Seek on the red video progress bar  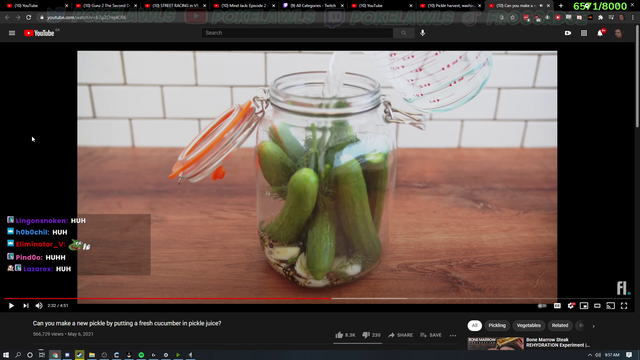pyautogui.click(x=167, y=298)
